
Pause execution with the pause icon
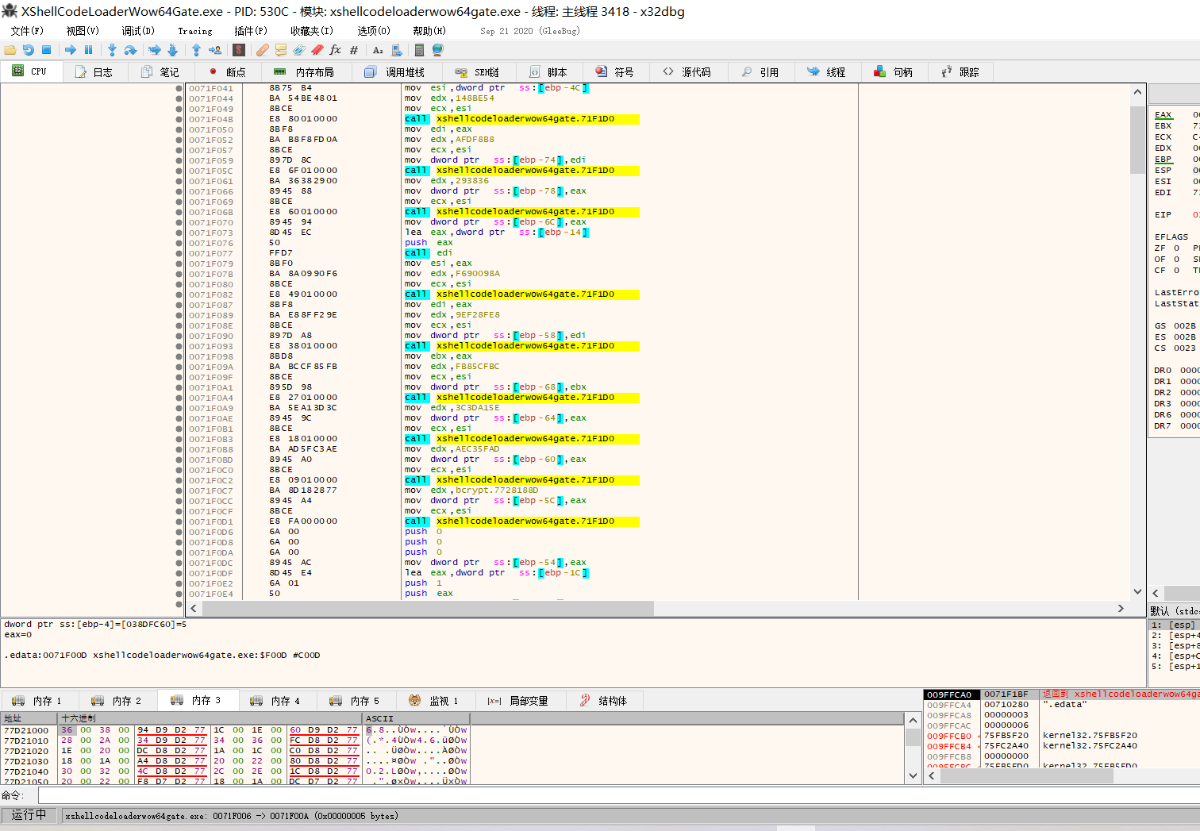tap(88, 50)
